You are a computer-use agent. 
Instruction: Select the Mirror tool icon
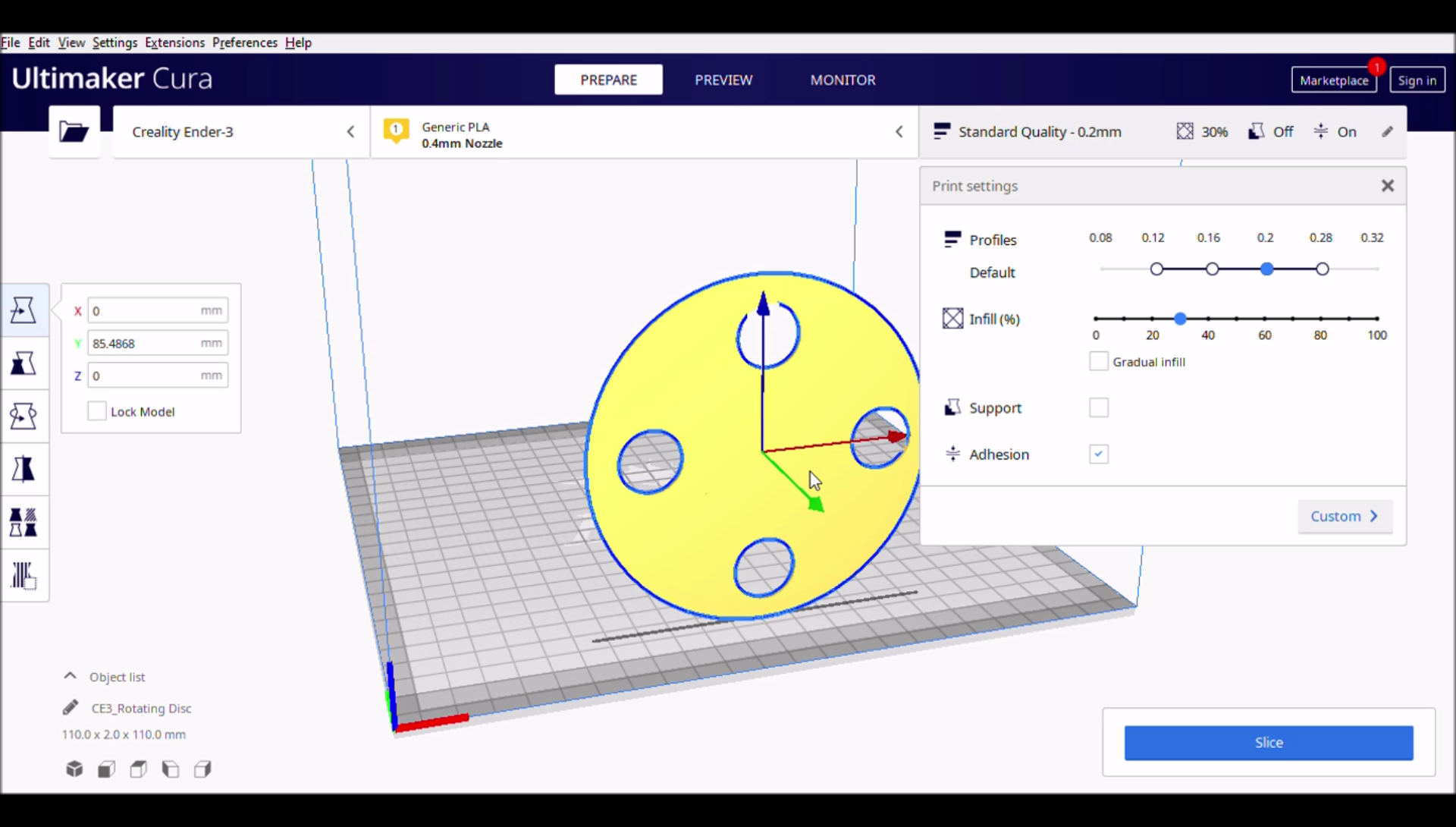(24, 470)
